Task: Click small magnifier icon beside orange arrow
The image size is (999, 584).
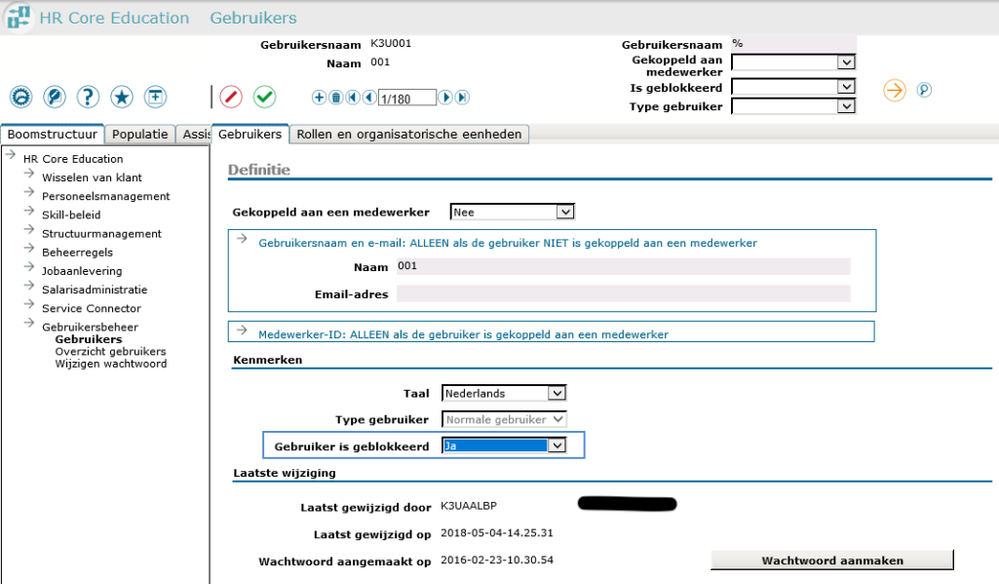Action: tap(924, 90)
